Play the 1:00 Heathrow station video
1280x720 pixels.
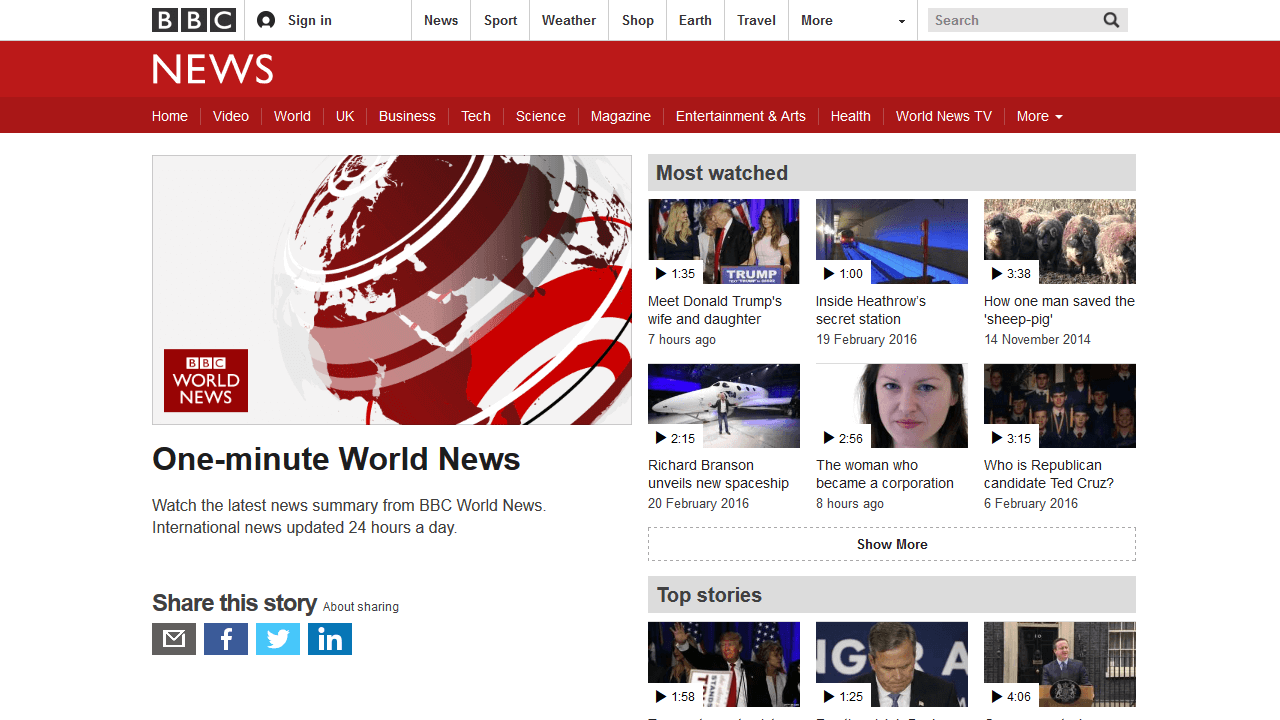pyautogui.click(x=892, y=241)
